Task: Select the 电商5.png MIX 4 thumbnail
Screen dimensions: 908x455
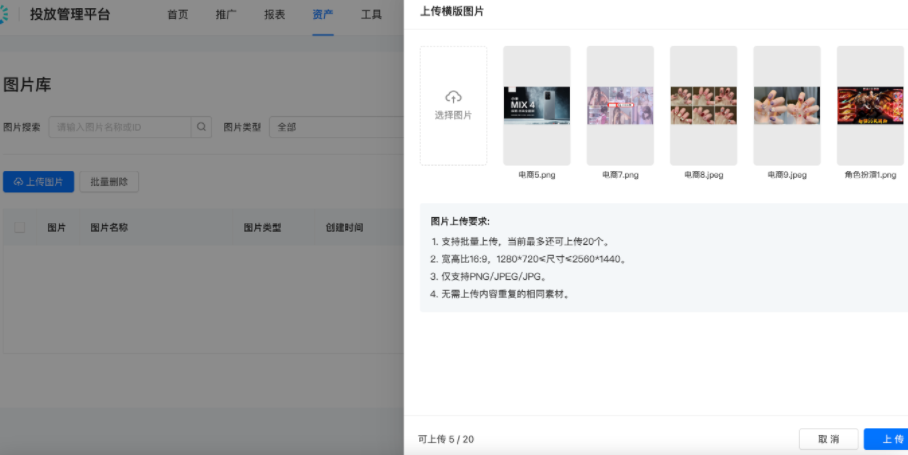Action: click(x=537, y=106)
